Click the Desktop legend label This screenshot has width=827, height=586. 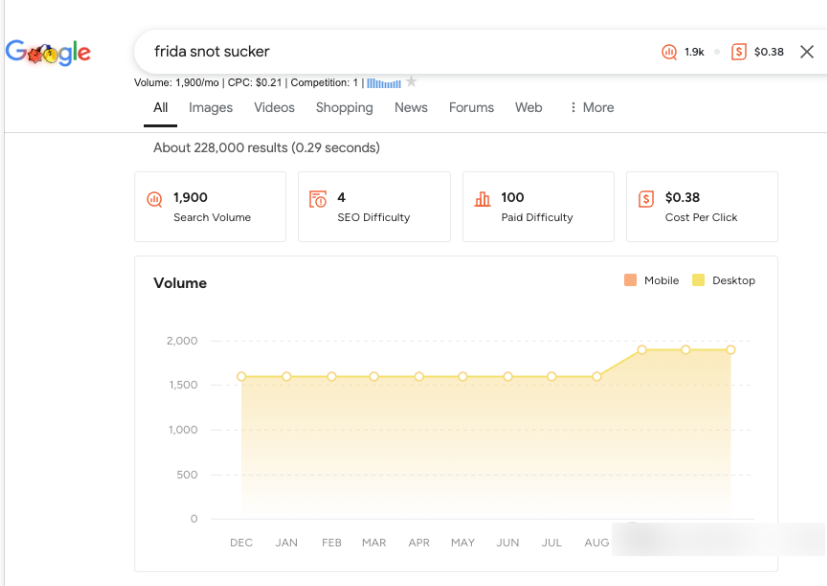pos(734,281)
